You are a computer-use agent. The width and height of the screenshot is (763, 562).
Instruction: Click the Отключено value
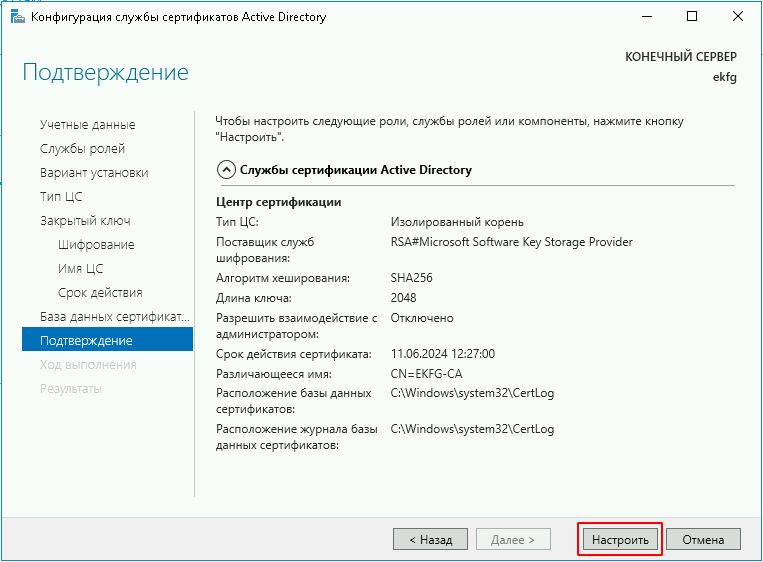pos(422,318)
